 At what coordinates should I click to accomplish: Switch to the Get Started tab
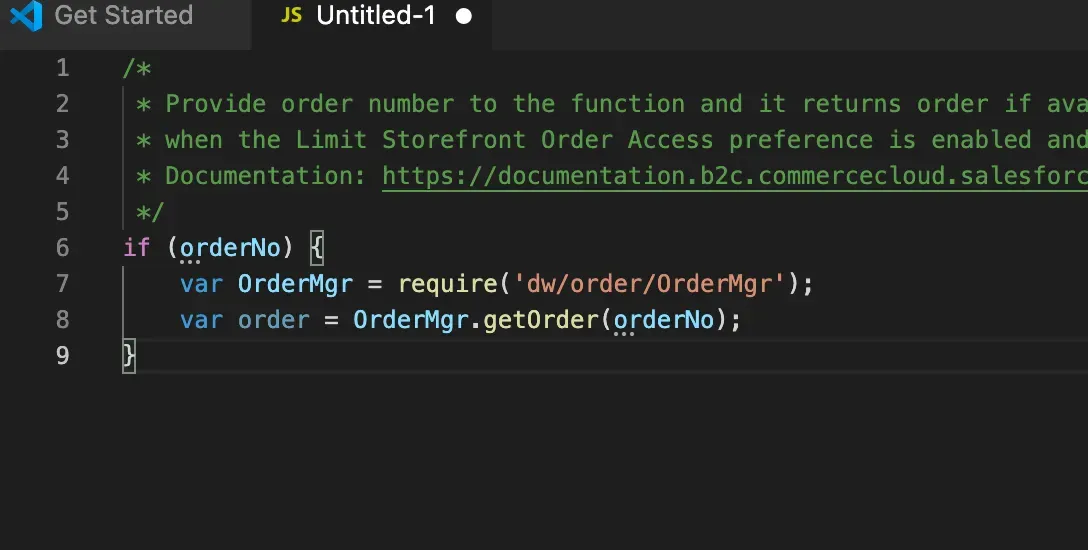click(123, 16)
